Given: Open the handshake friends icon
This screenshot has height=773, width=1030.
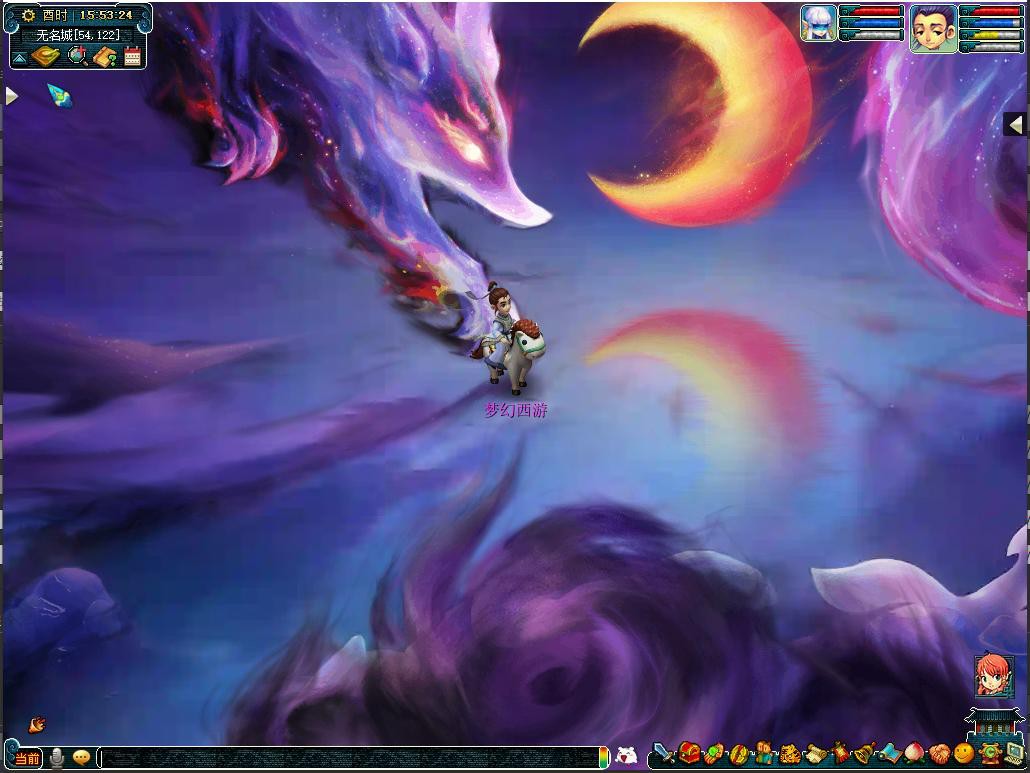Looking at the screenshot, I should coord(939,754).
